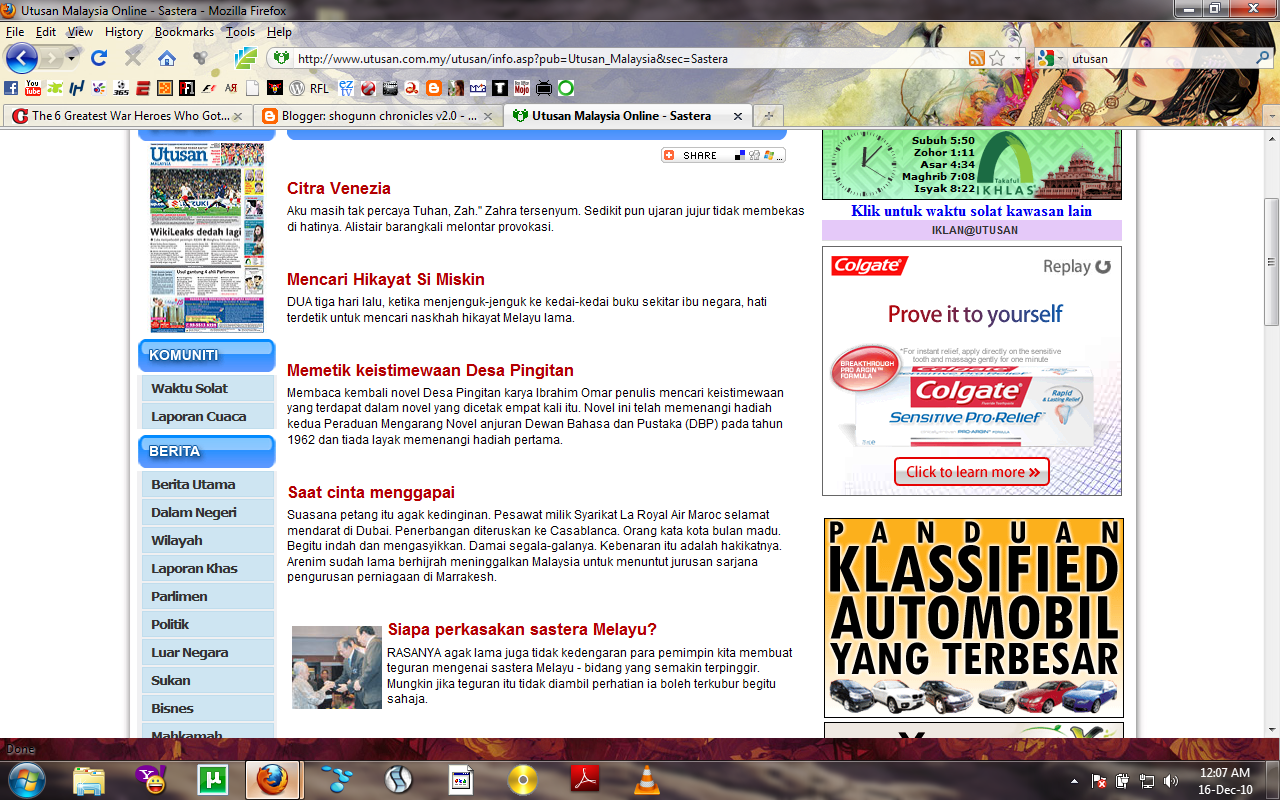Click Colgate ad Click to learn more
The image size is (1281, 801).
coord(972,472)
